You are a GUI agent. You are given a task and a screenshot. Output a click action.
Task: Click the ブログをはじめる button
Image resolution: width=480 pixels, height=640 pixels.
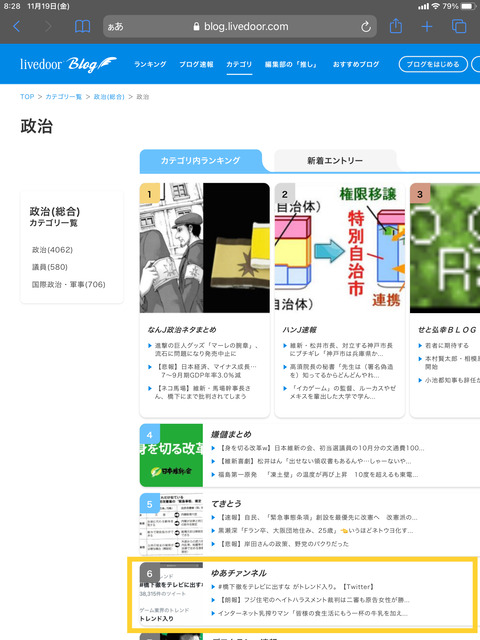coord(433,64)
